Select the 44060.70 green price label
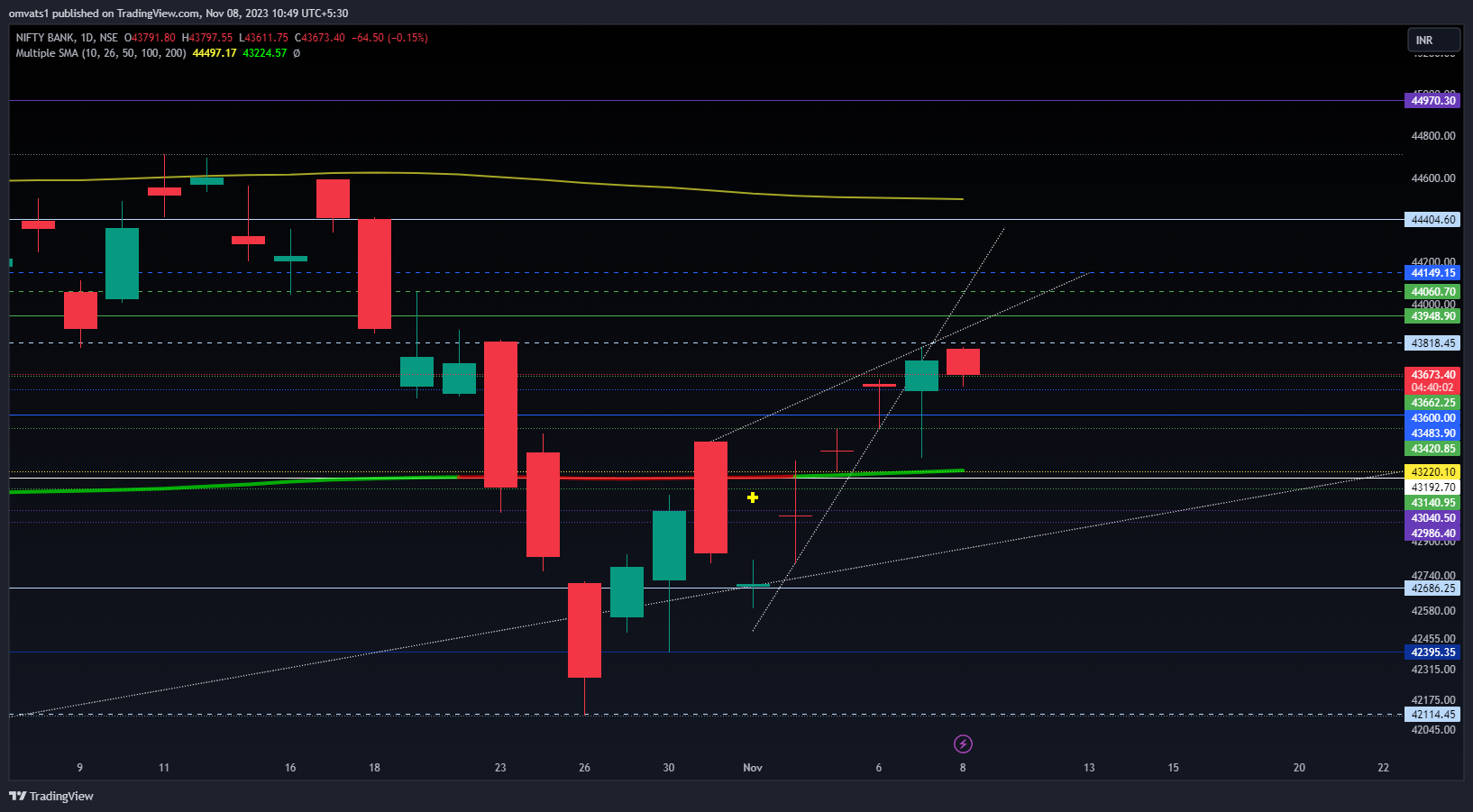The width and height of the screenshot is (1473, 812). [x=1432, y=292]
